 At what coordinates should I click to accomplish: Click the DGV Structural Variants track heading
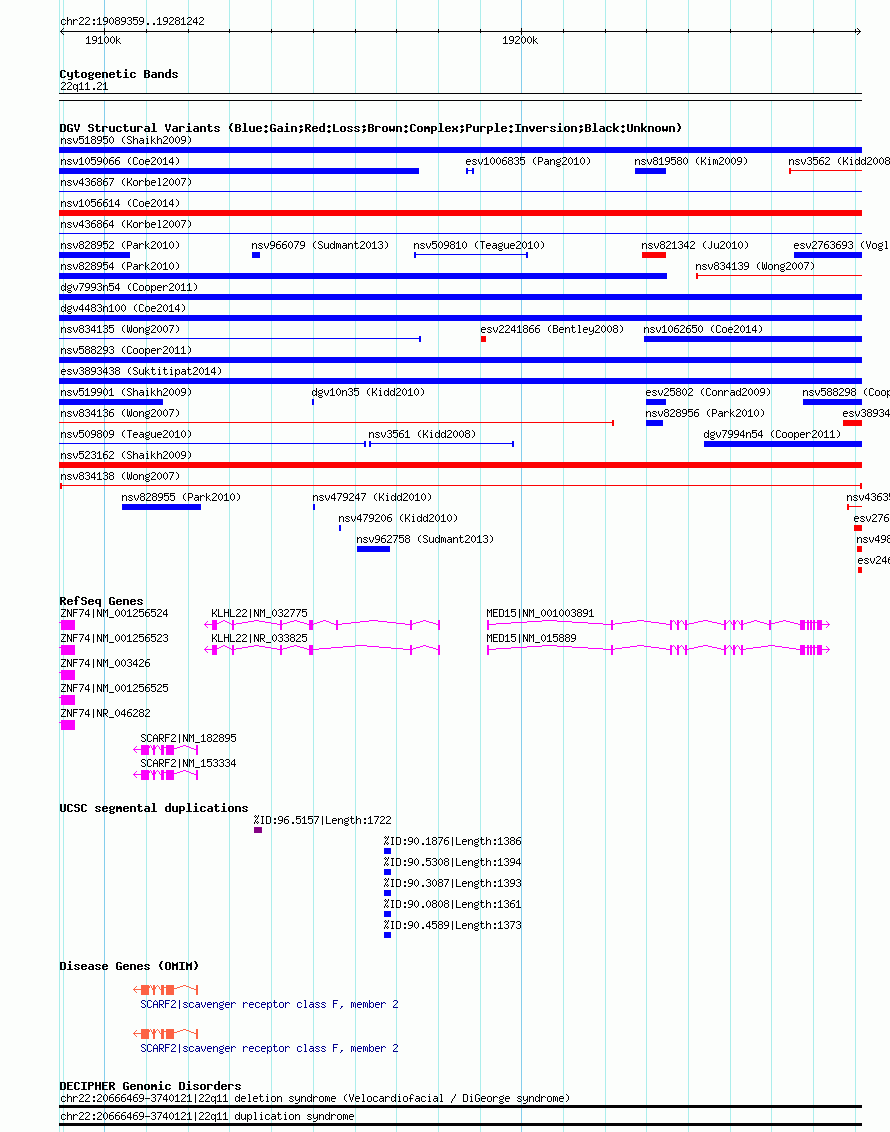[370, 128]
